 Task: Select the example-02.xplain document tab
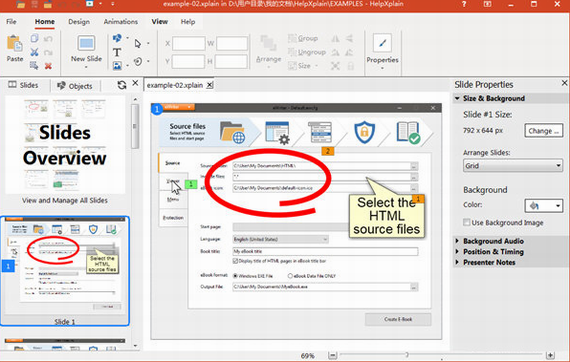[175, 85]
